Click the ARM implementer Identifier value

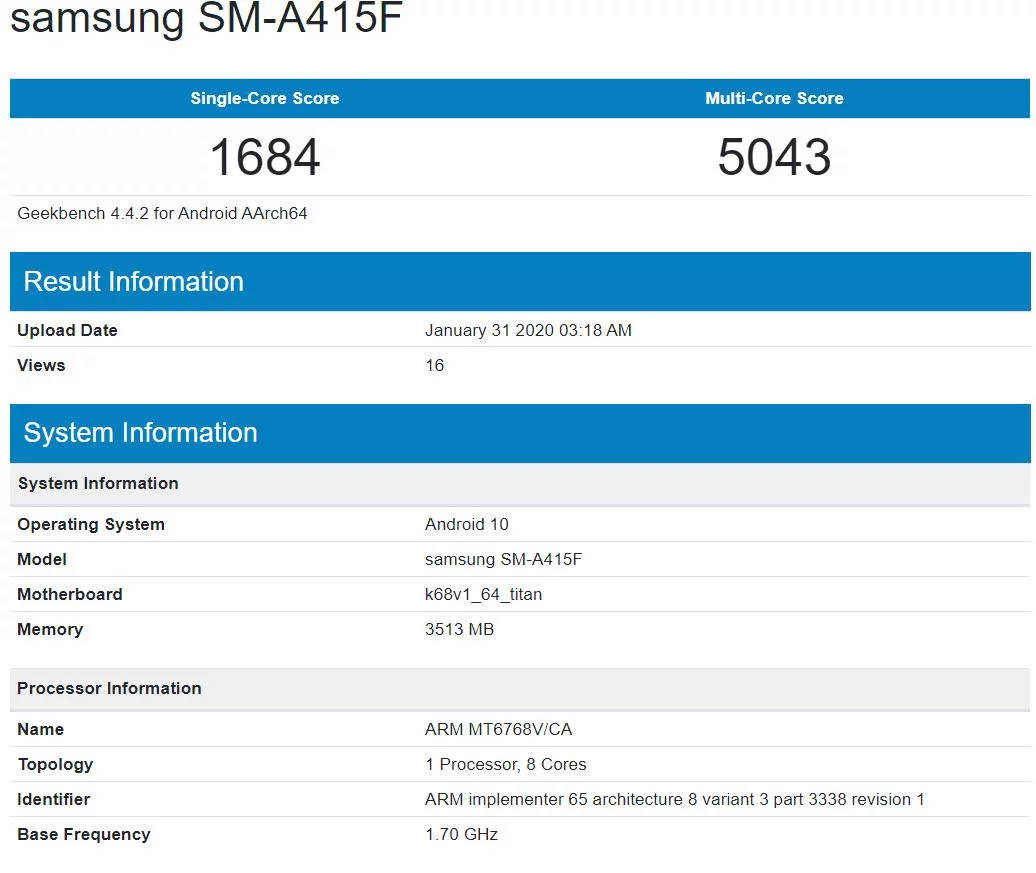pos(675,799)
